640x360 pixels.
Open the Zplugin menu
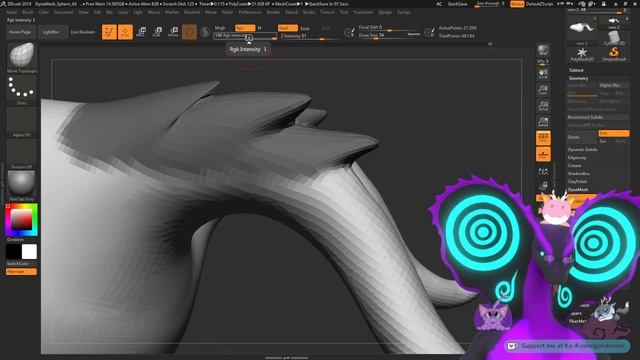coord(385,12)
